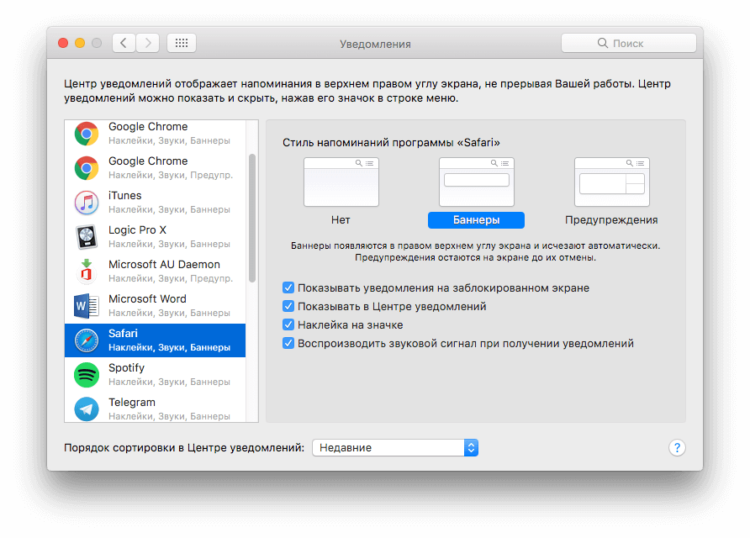Close the Уведомления window with red button
This screenshot has height=538, width=750.
pos(63,43)
